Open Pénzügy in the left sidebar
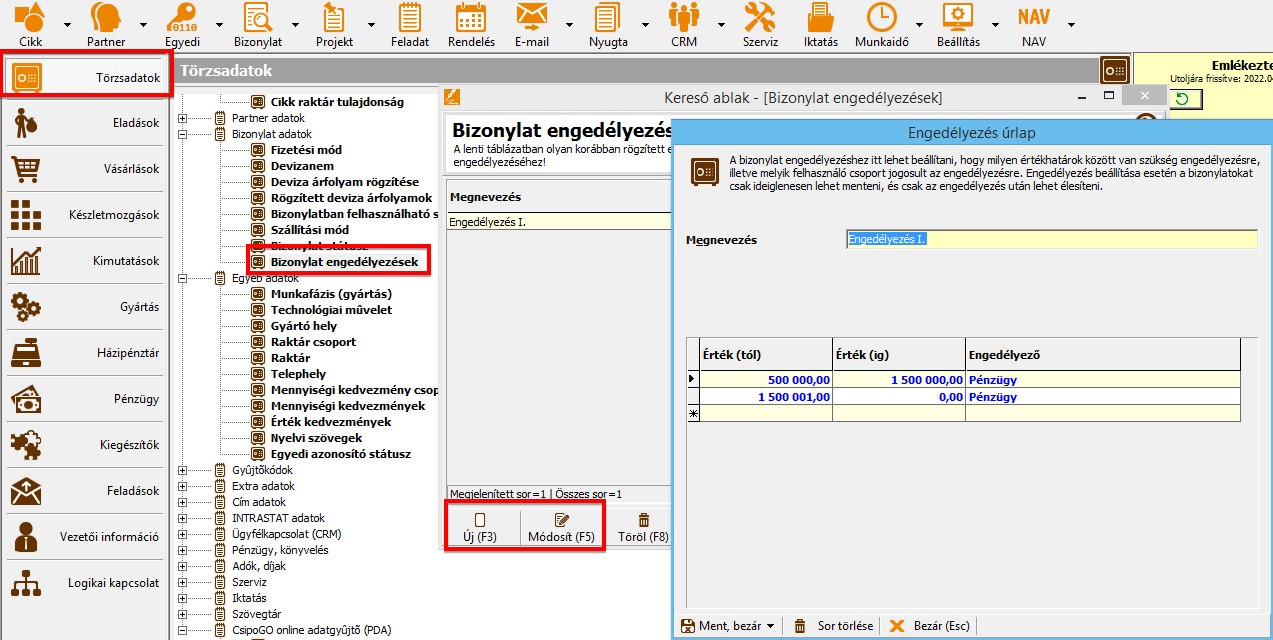Image resolution: width=1273 pixels, height=640 pixels. (86, 399)
